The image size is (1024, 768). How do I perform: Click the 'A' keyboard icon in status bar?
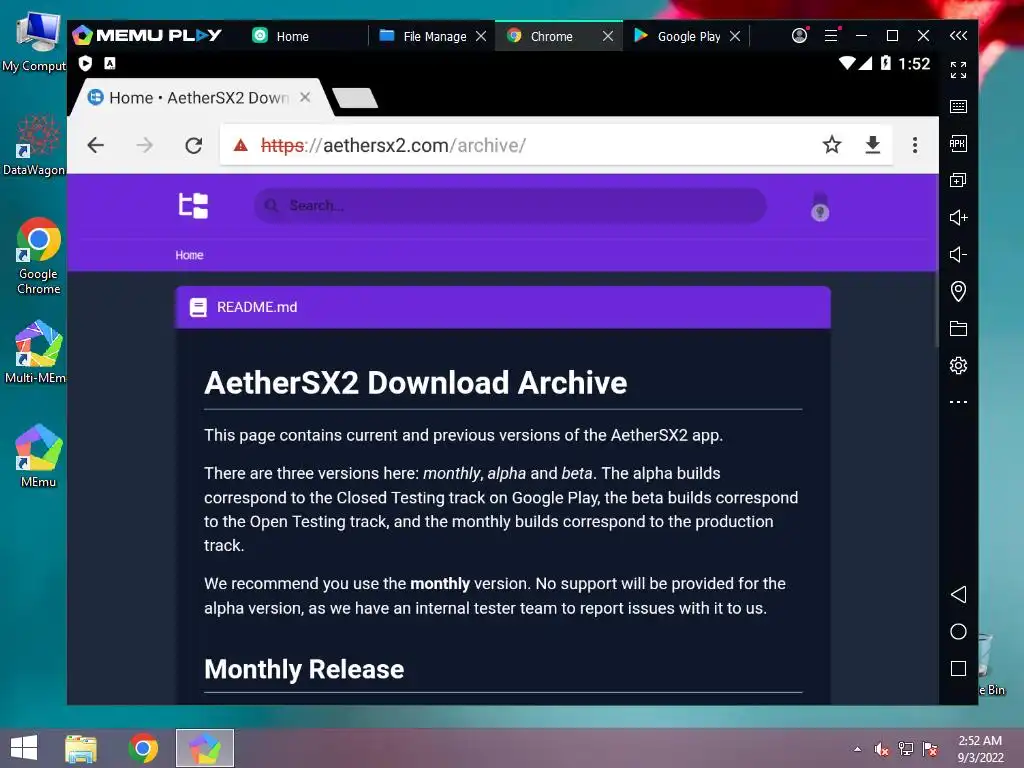[110, 63]
